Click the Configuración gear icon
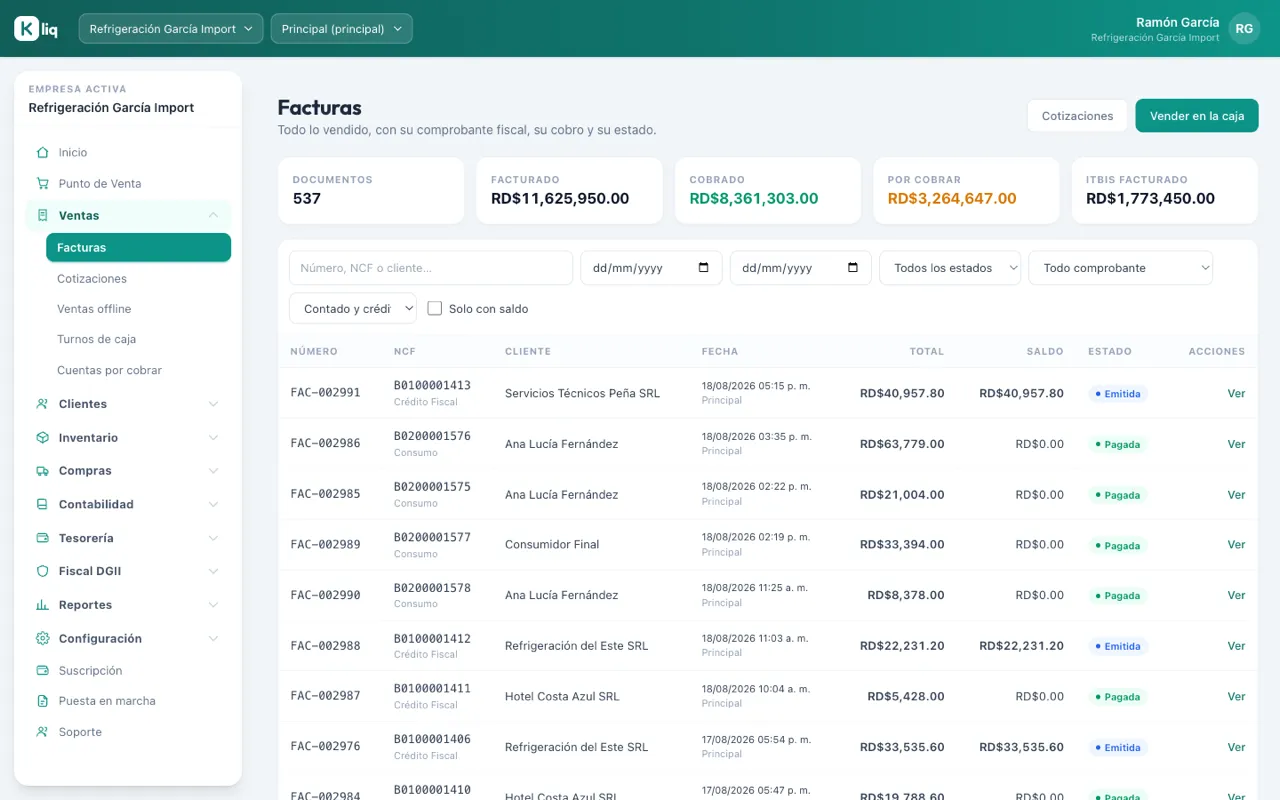Viewport: 1280px width, 800px height. (x=42, y=639)
